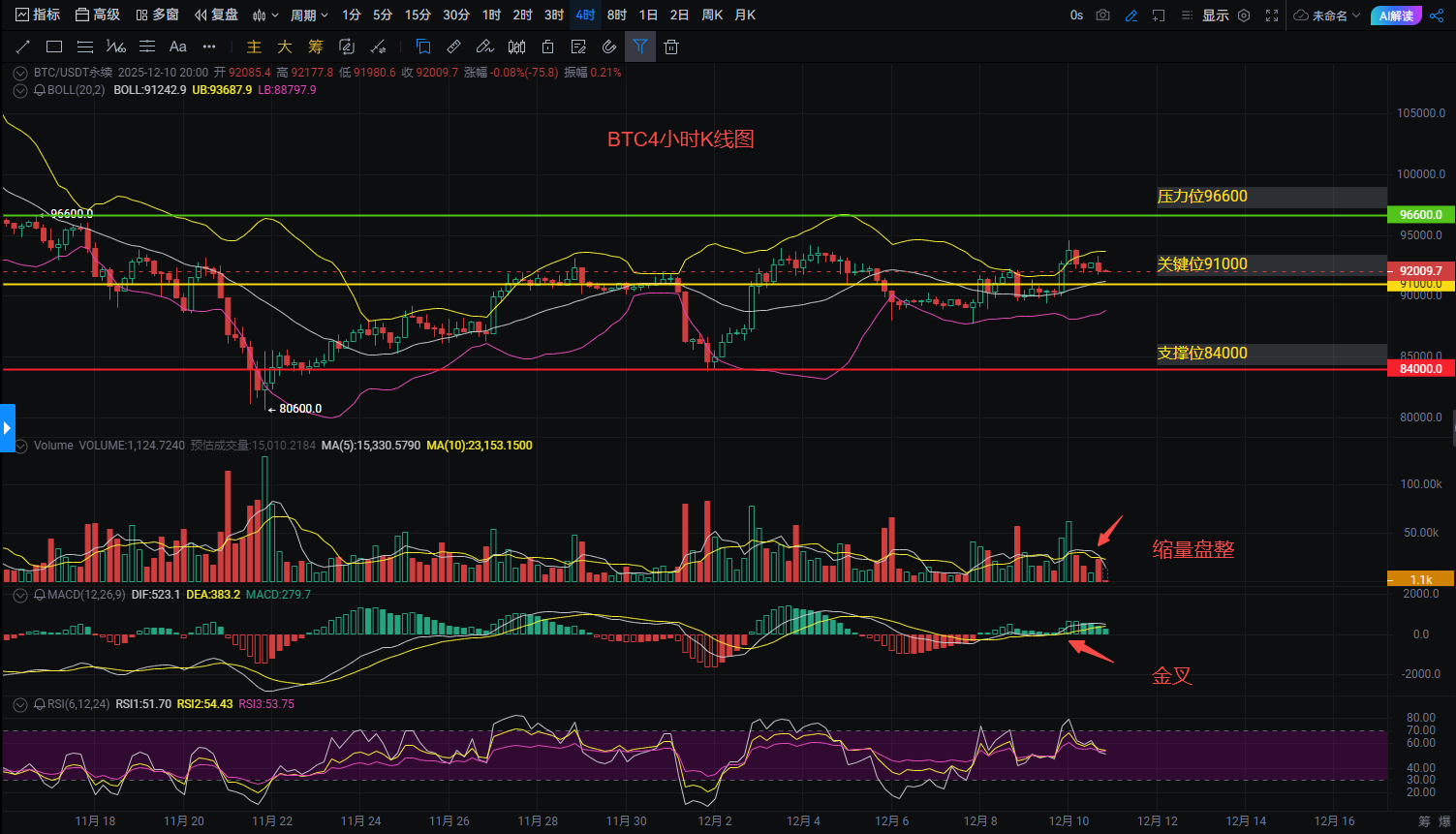Image resolution: width=1456 pixels, height=834 pixels.
Task: Select the Fibonacci levels lines tool
Action: point(147,46)
